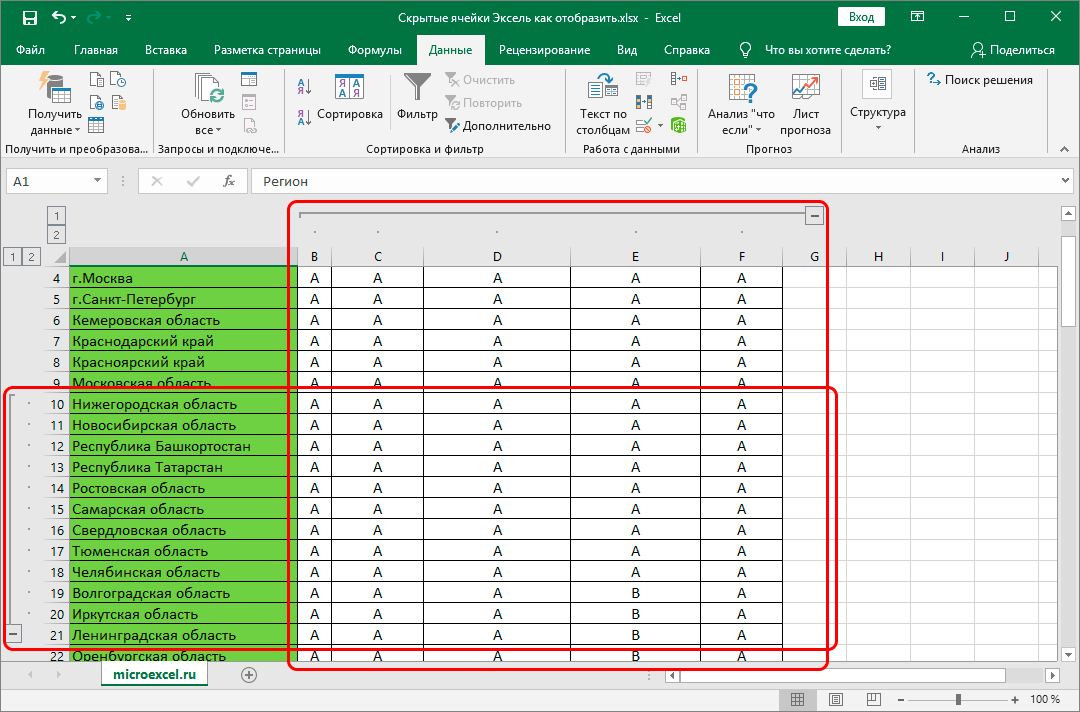Open the Получить данные menu
Viewport: 1080px width, 712px height.
pos(54,103)
